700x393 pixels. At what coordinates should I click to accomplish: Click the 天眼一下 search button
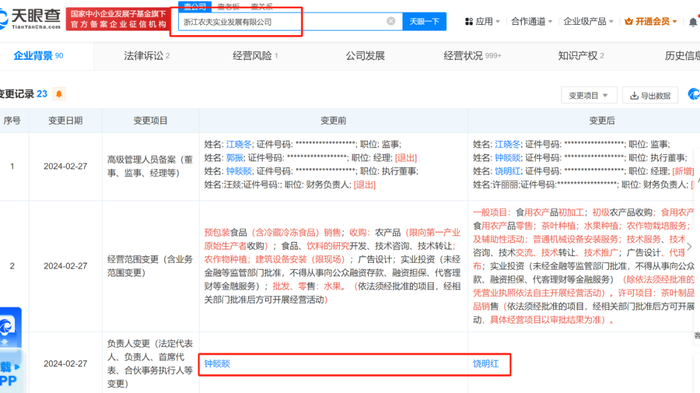pyautogui.click(x=424, y=21)
